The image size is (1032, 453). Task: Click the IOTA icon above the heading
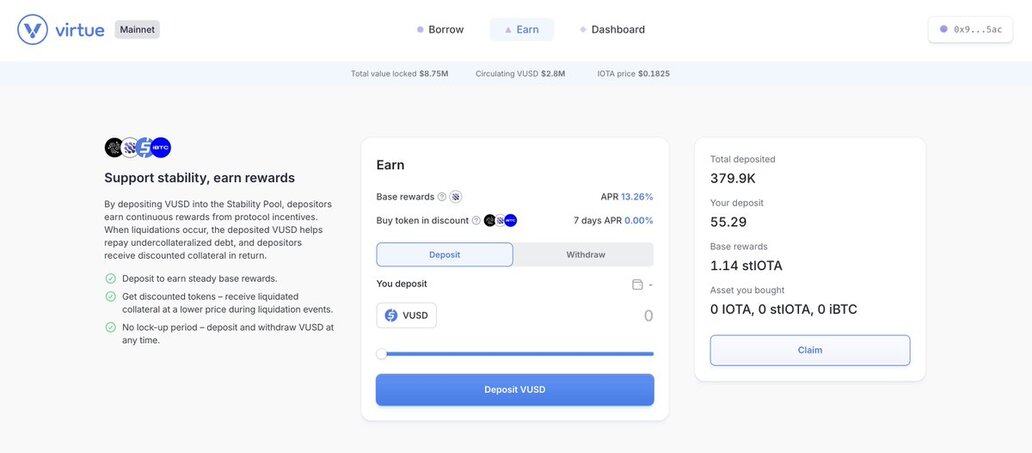coord(114,148)
